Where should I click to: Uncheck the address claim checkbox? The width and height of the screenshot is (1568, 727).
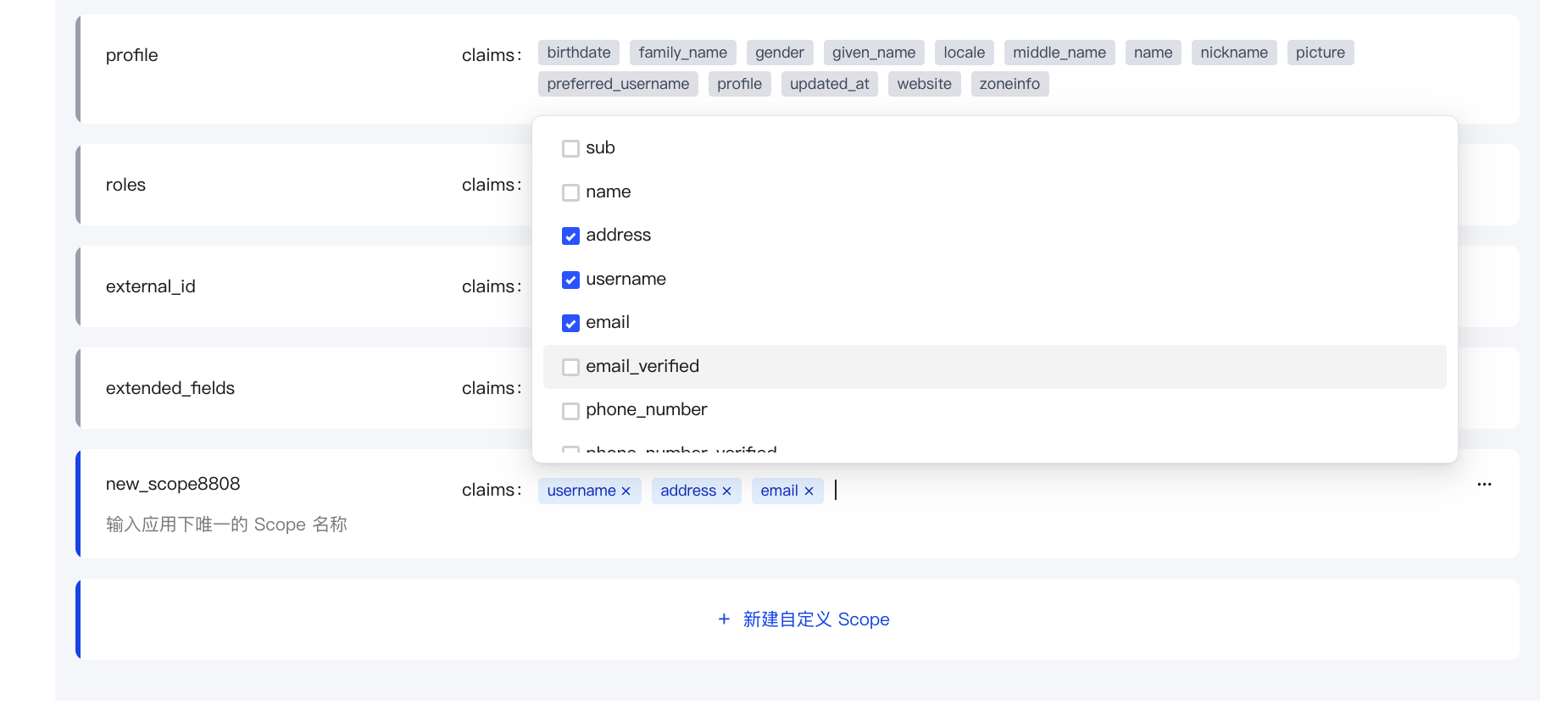click(570, 236)
